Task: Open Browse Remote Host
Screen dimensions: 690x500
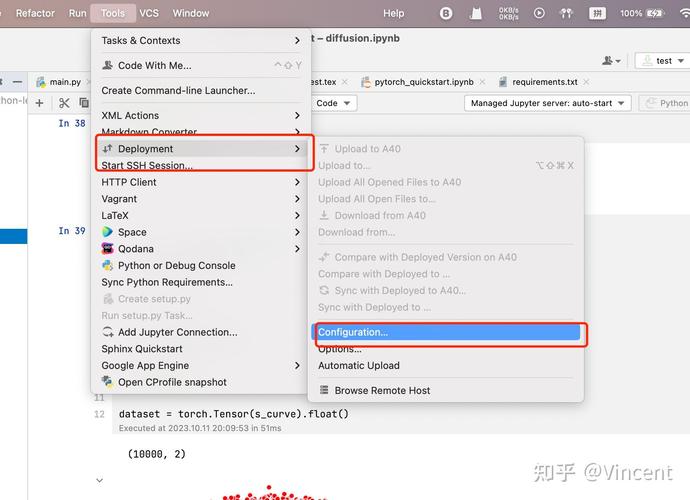Action: click(446, 390)
